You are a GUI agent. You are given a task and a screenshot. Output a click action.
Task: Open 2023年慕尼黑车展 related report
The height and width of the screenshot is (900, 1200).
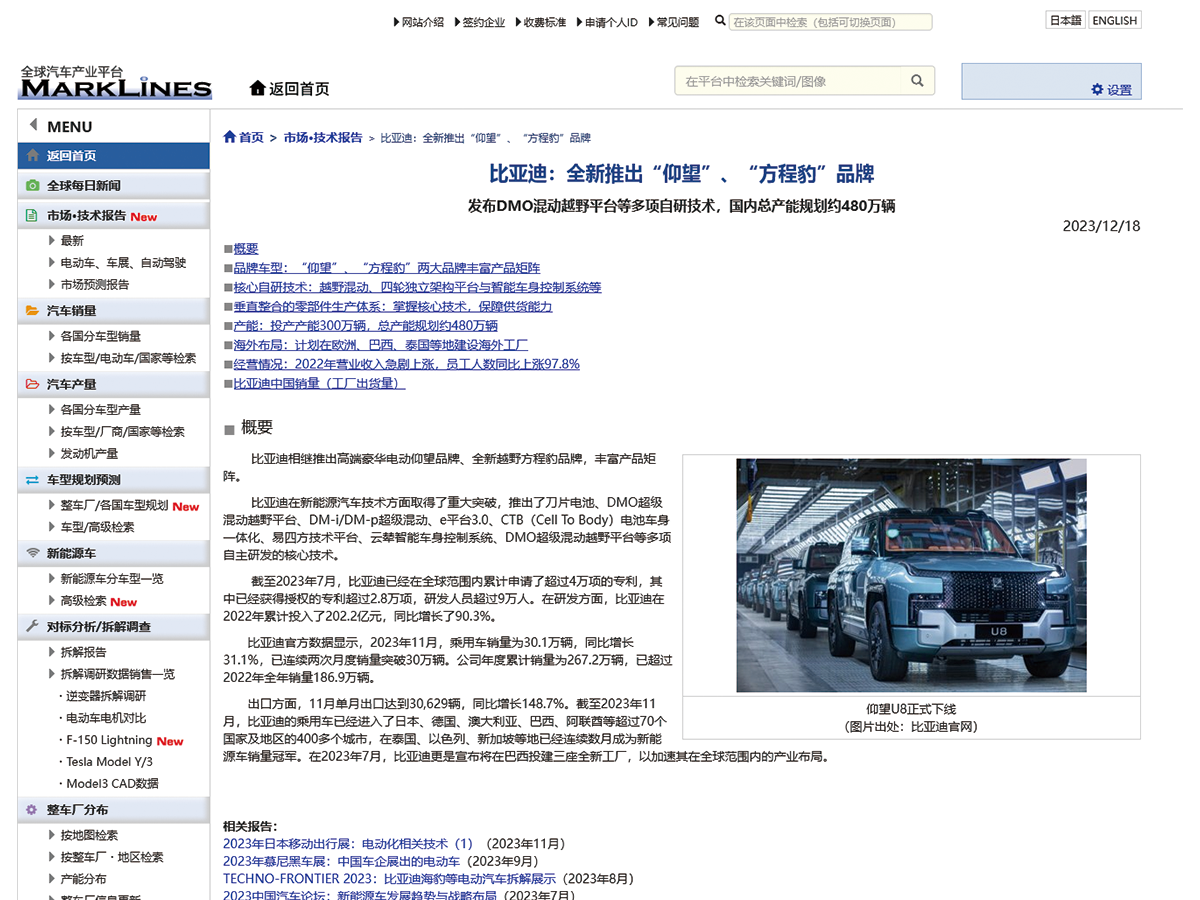(341, 861)
